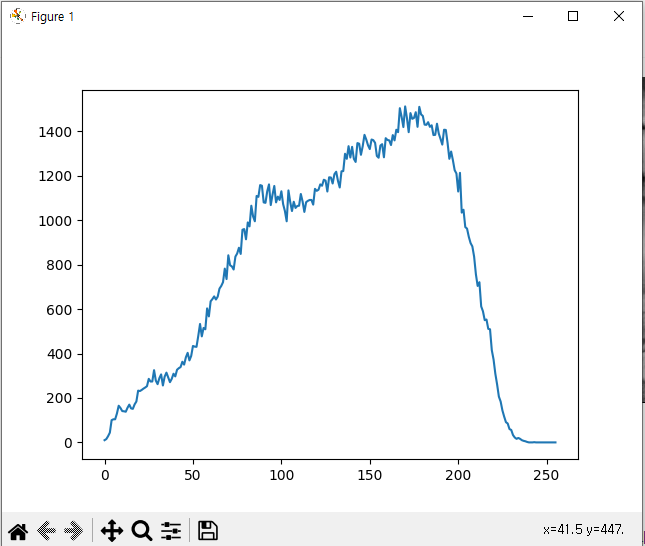Click the y-axis tick label 200
This screenshot has height=546, width=645.
[x=59, y=399]
